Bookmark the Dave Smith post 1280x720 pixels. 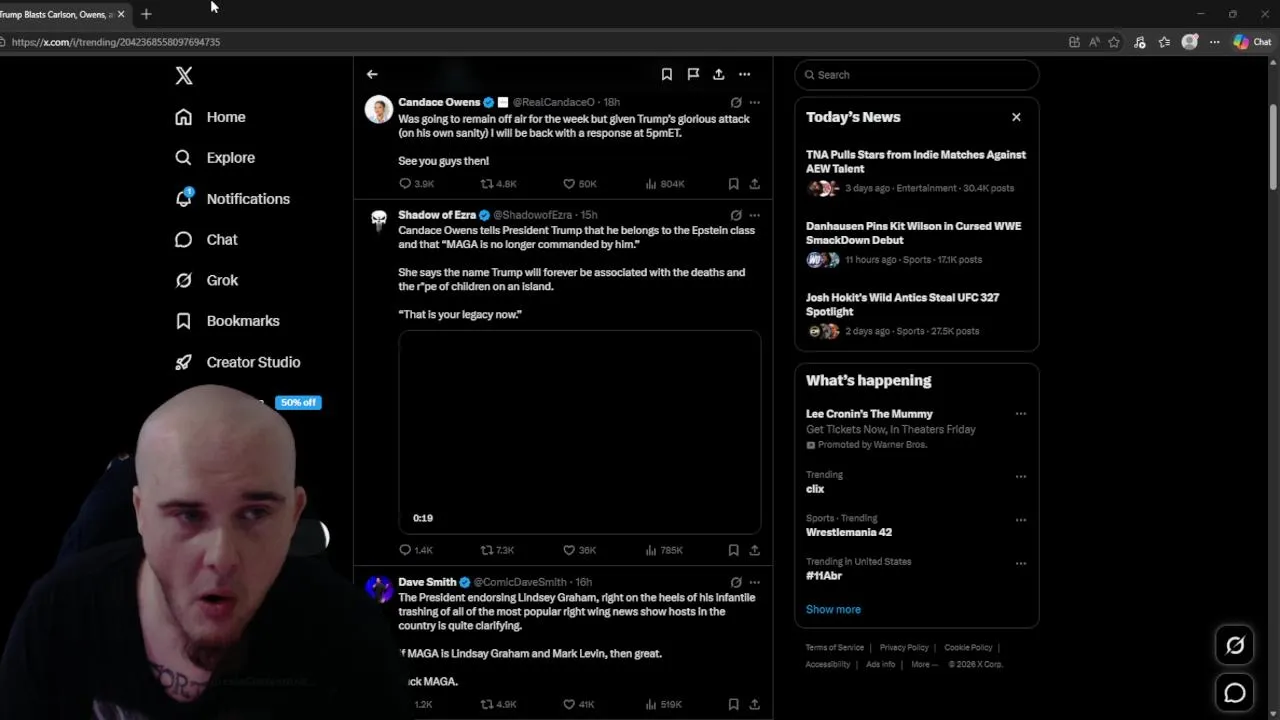pos(733,704)
